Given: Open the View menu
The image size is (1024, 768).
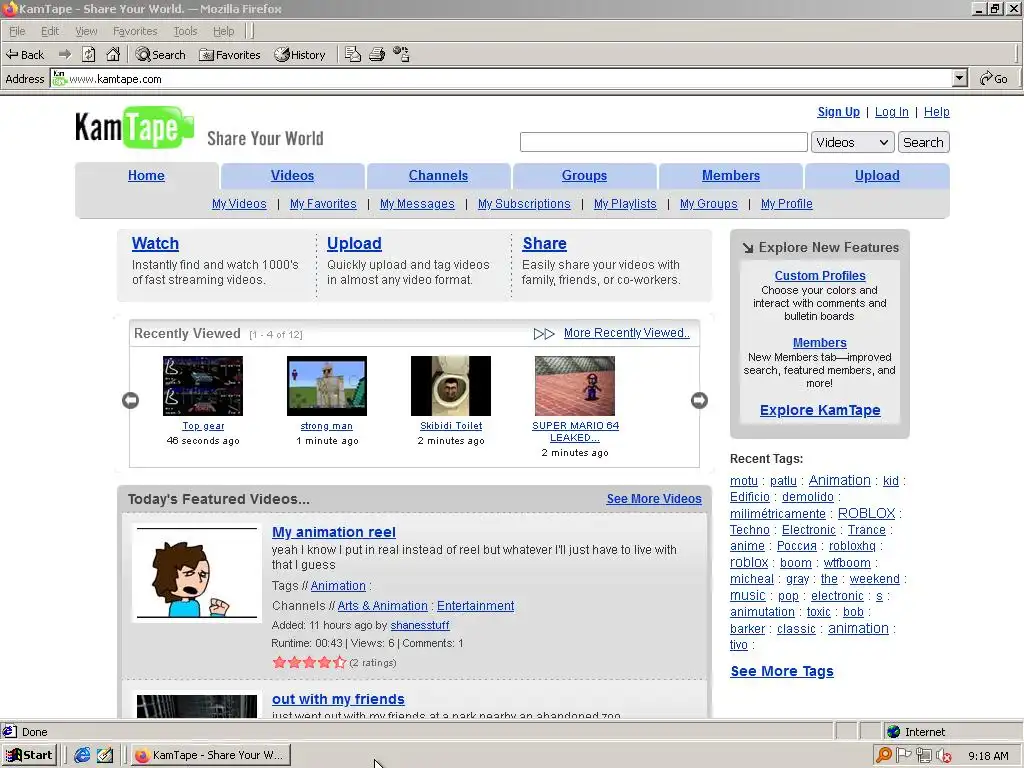Looking at the screenshot, I should click(x=86, y=31).
